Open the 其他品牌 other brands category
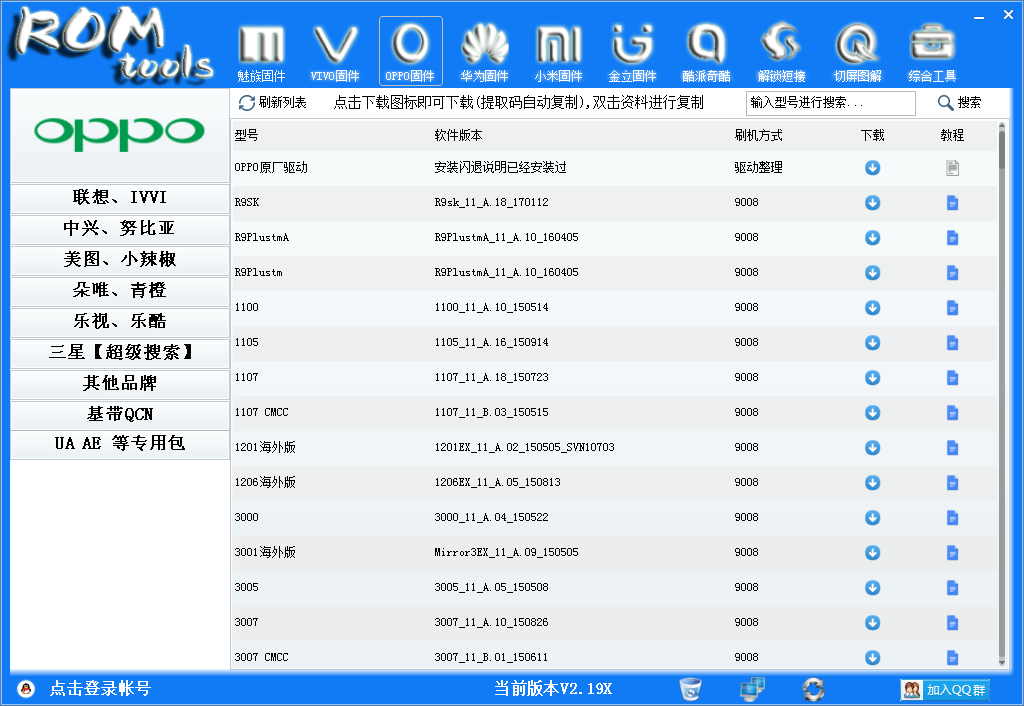Viewport: 1024px width, 706px height. pos(120,383)
